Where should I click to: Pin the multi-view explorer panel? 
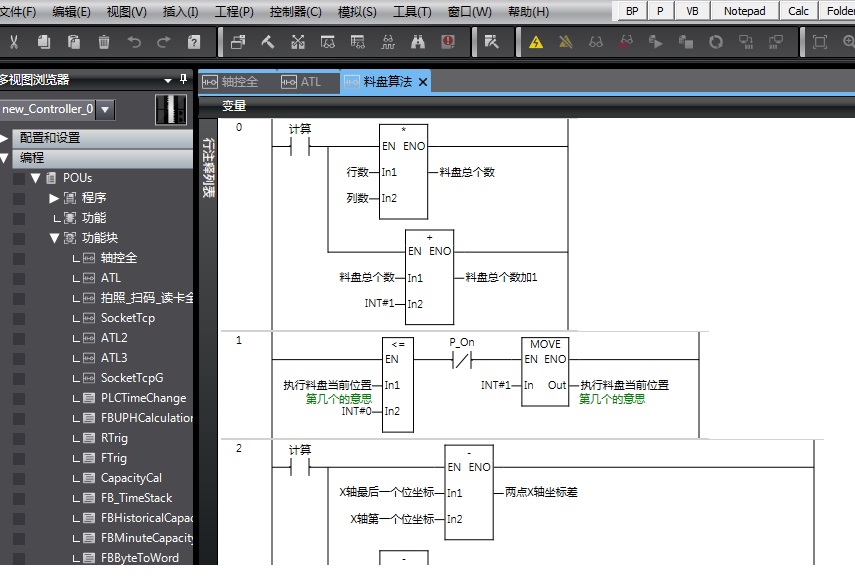183,80
